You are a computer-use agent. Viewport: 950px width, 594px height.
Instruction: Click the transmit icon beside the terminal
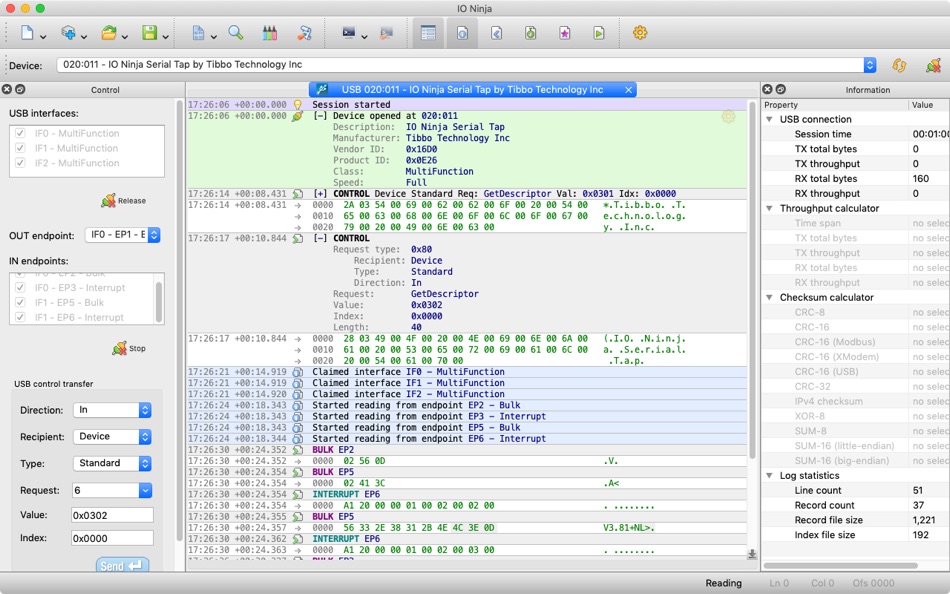[386, 33]
